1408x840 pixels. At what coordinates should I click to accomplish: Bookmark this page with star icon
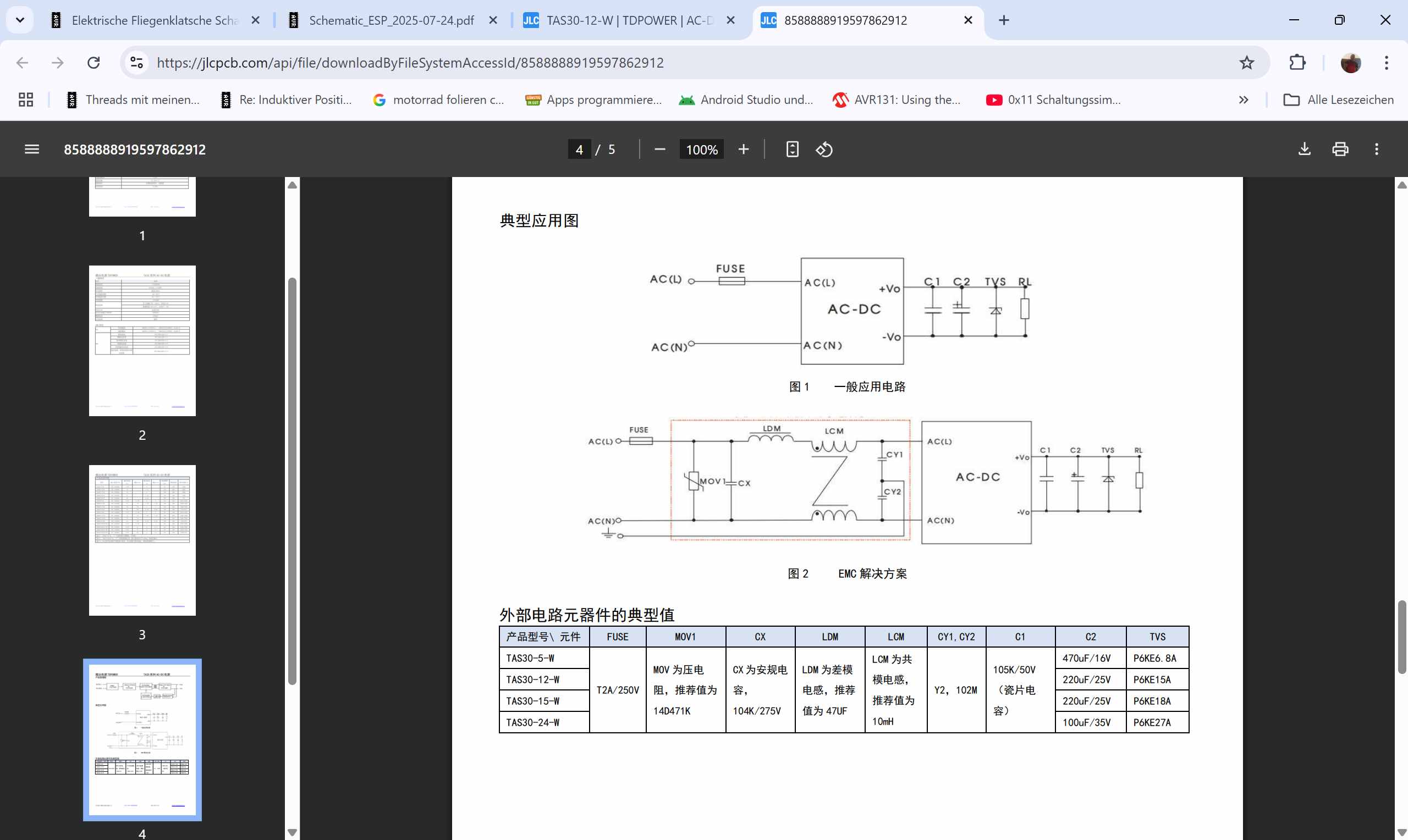[1247, 63]
